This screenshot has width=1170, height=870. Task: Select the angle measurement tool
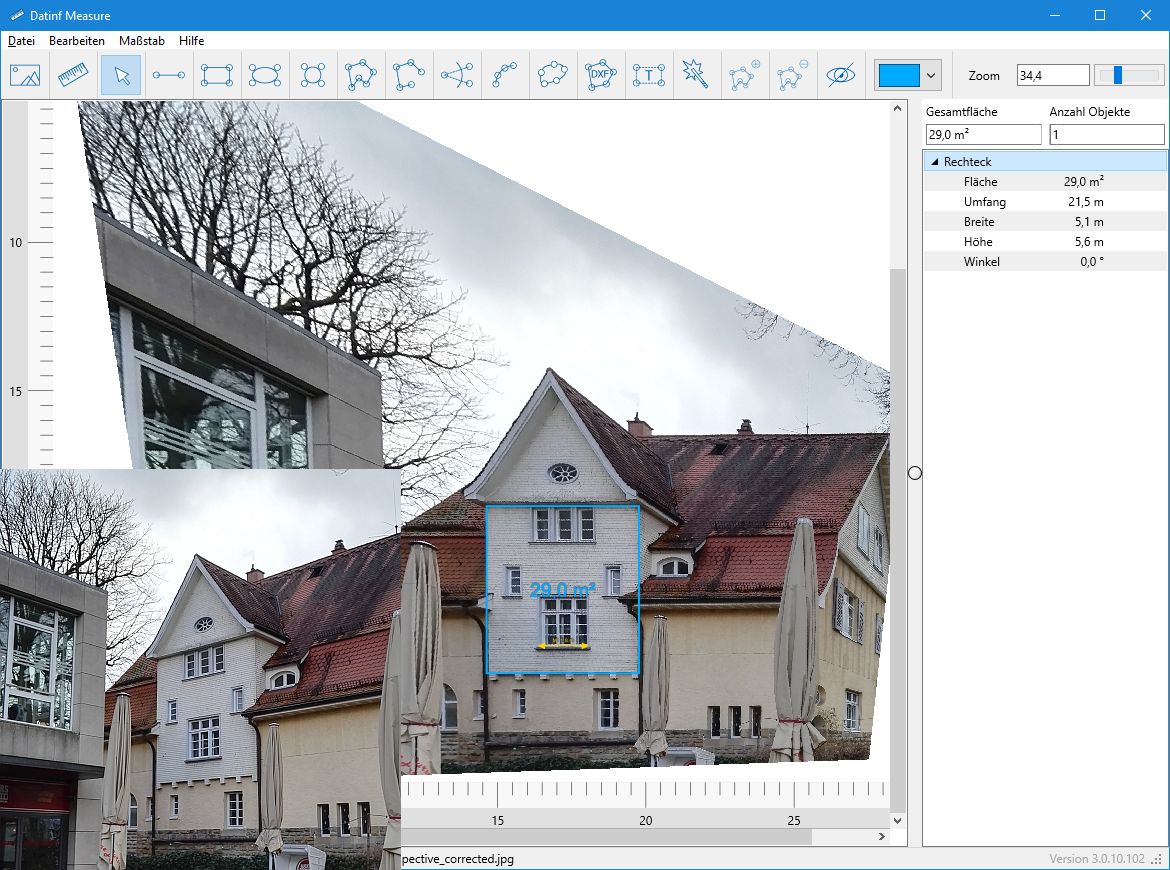457,75
